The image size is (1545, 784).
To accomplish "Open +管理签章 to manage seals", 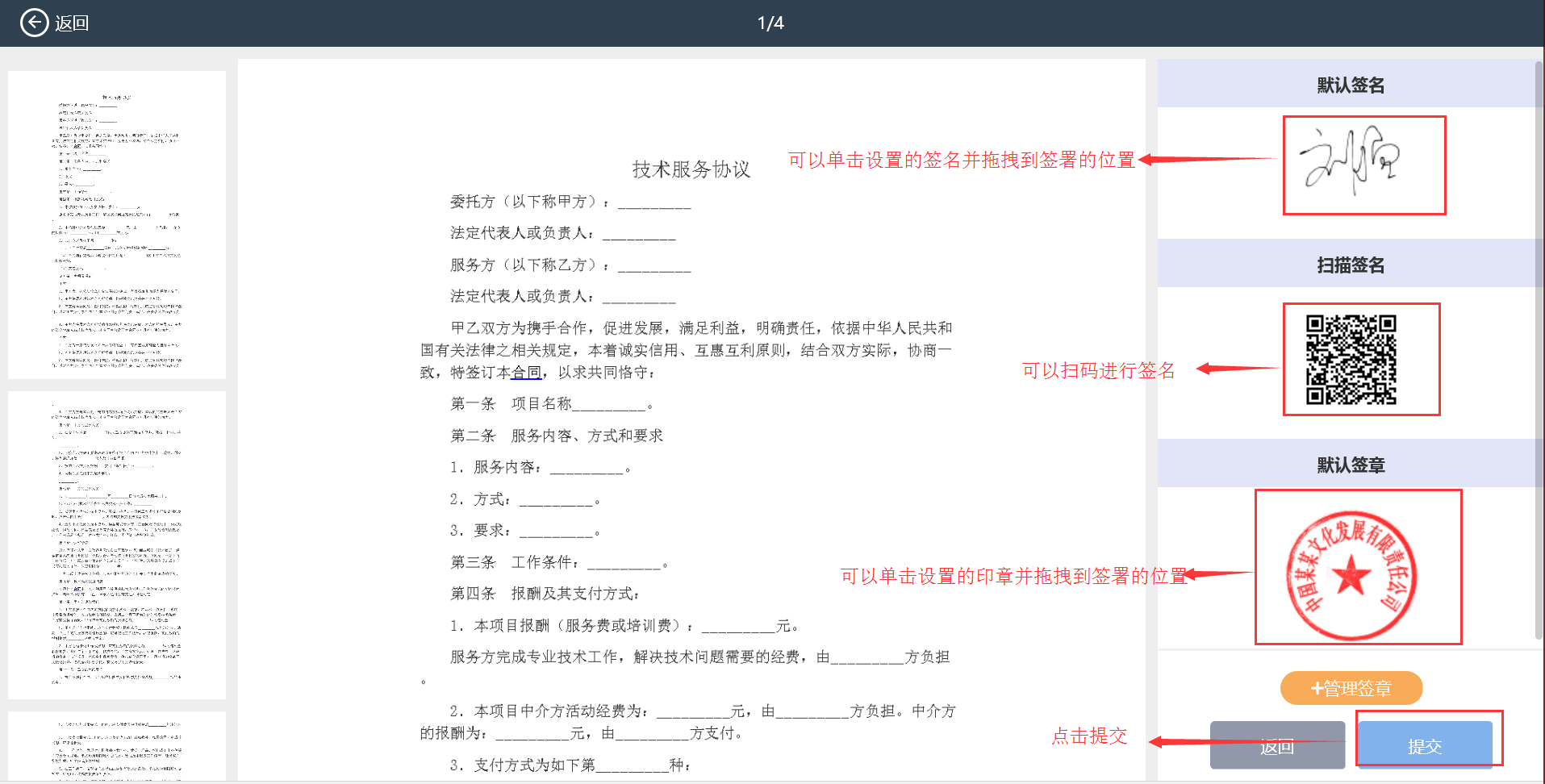I will tap(1351, 688).
